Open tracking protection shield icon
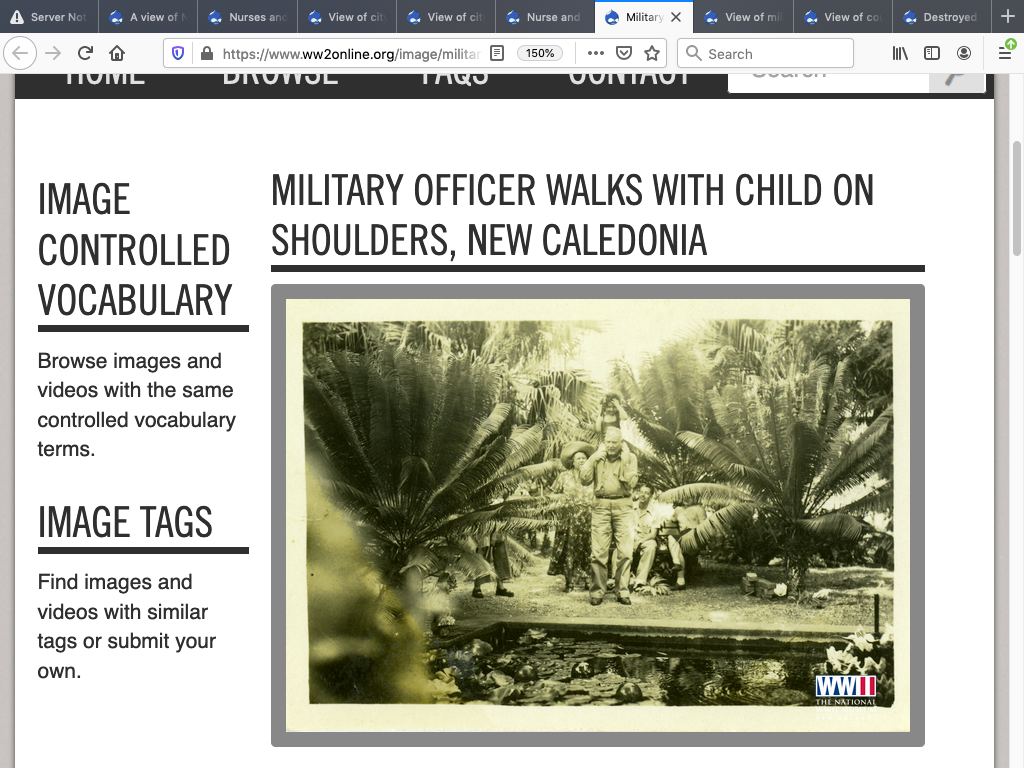This screenshot has width=1024, height=768. coord(179,53)
